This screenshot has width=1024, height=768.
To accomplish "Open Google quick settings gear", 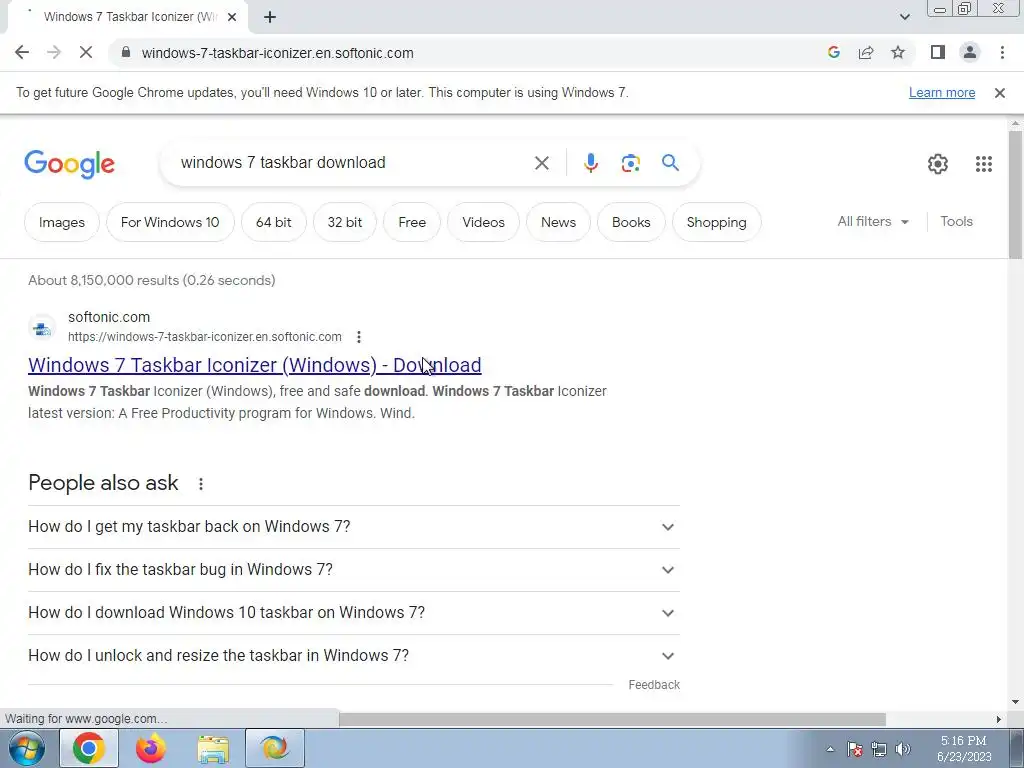I will click(938, 164).
